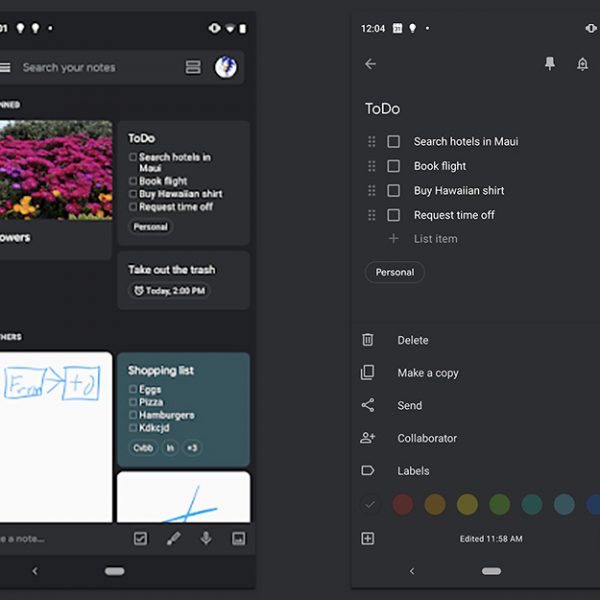Create a new drawing note with brush icon
Screen dimensions: 600x600
coord(173,538)
